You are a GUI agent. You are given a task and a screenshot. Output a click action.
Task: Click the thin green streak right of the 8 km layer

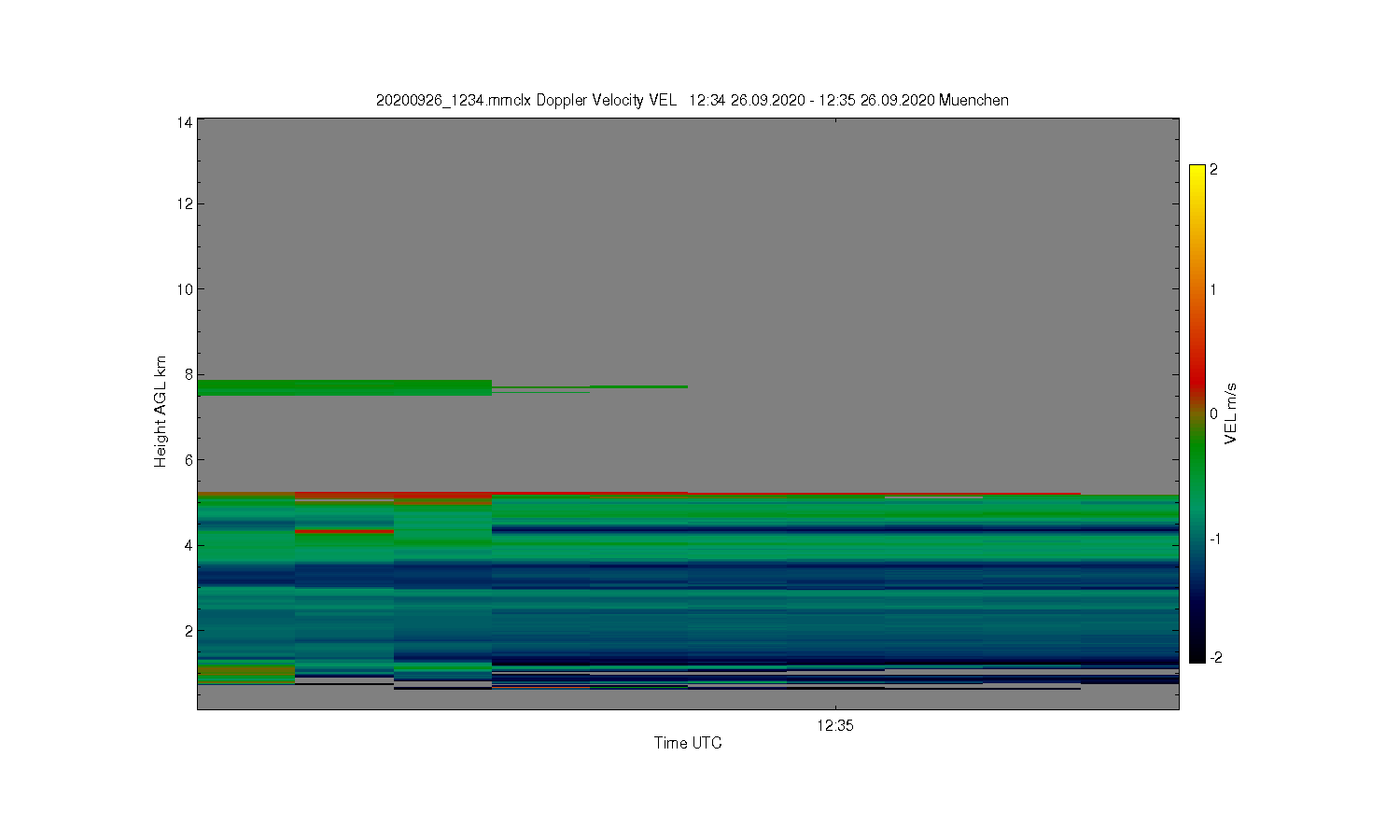[638, 386]
